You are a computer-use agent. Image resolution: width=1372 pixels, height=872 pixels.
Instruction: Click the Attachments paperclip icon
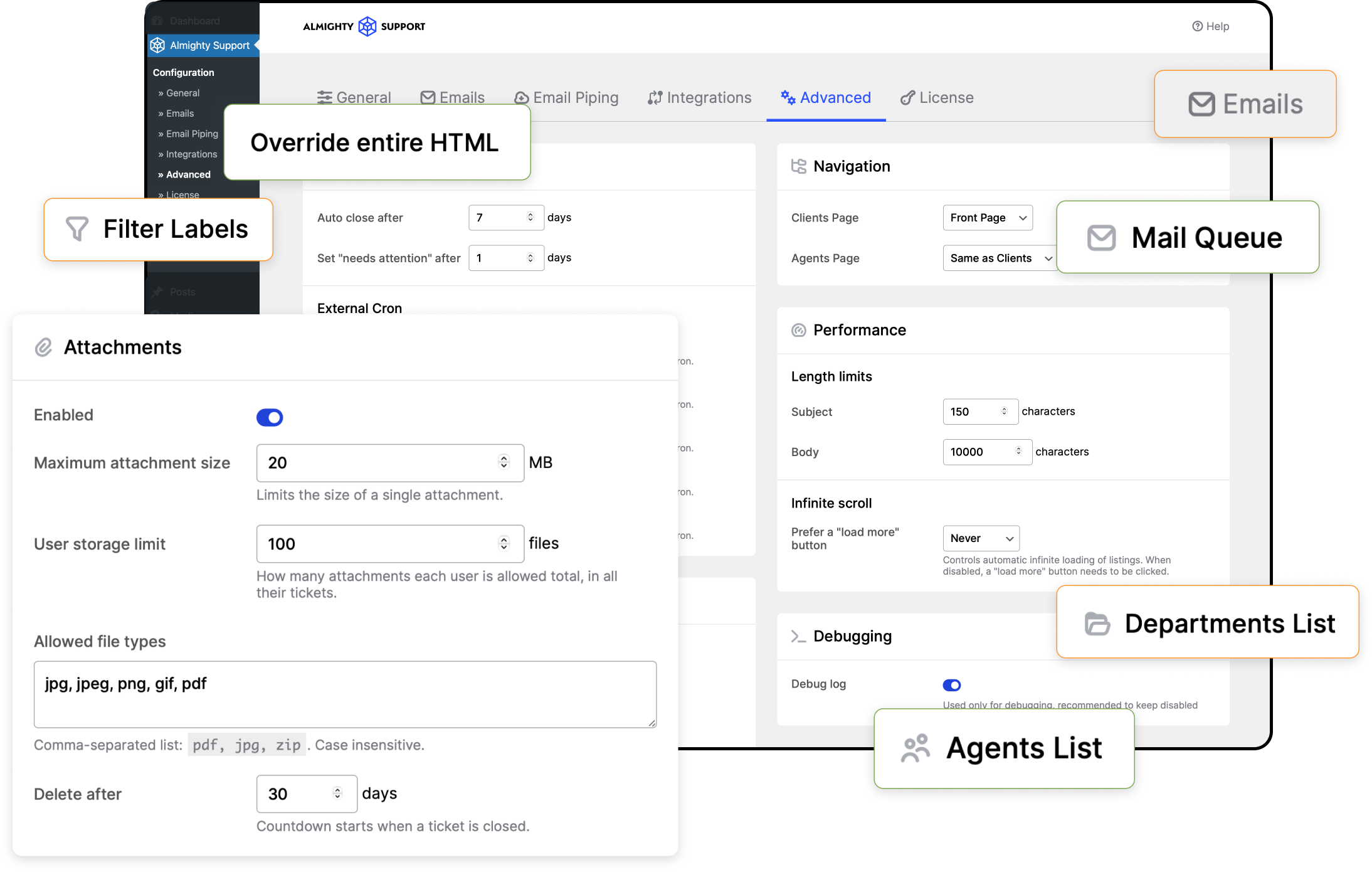(x=43, y=347)
